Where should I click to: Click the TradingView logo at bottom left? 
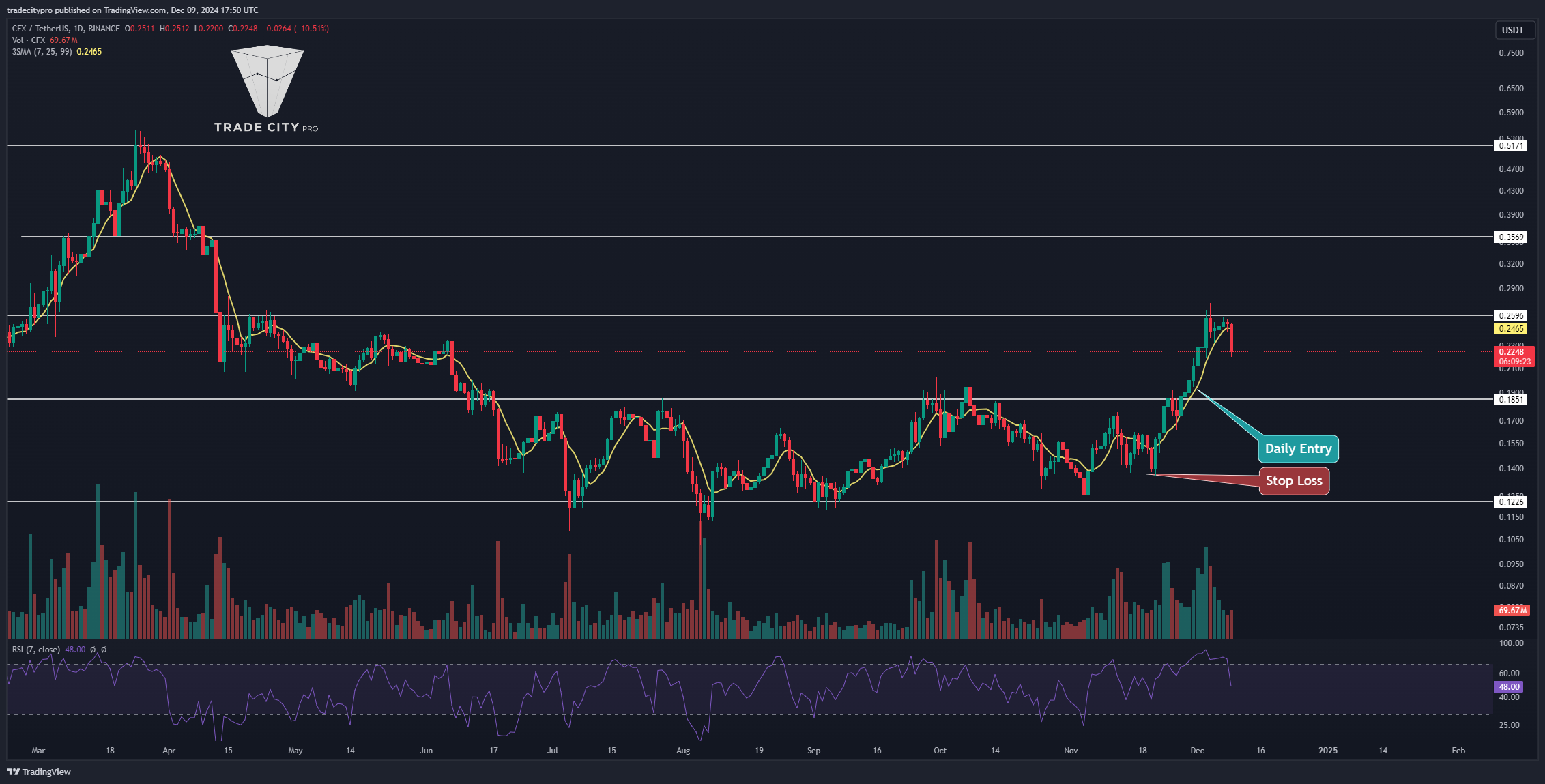tap(39, 772)
